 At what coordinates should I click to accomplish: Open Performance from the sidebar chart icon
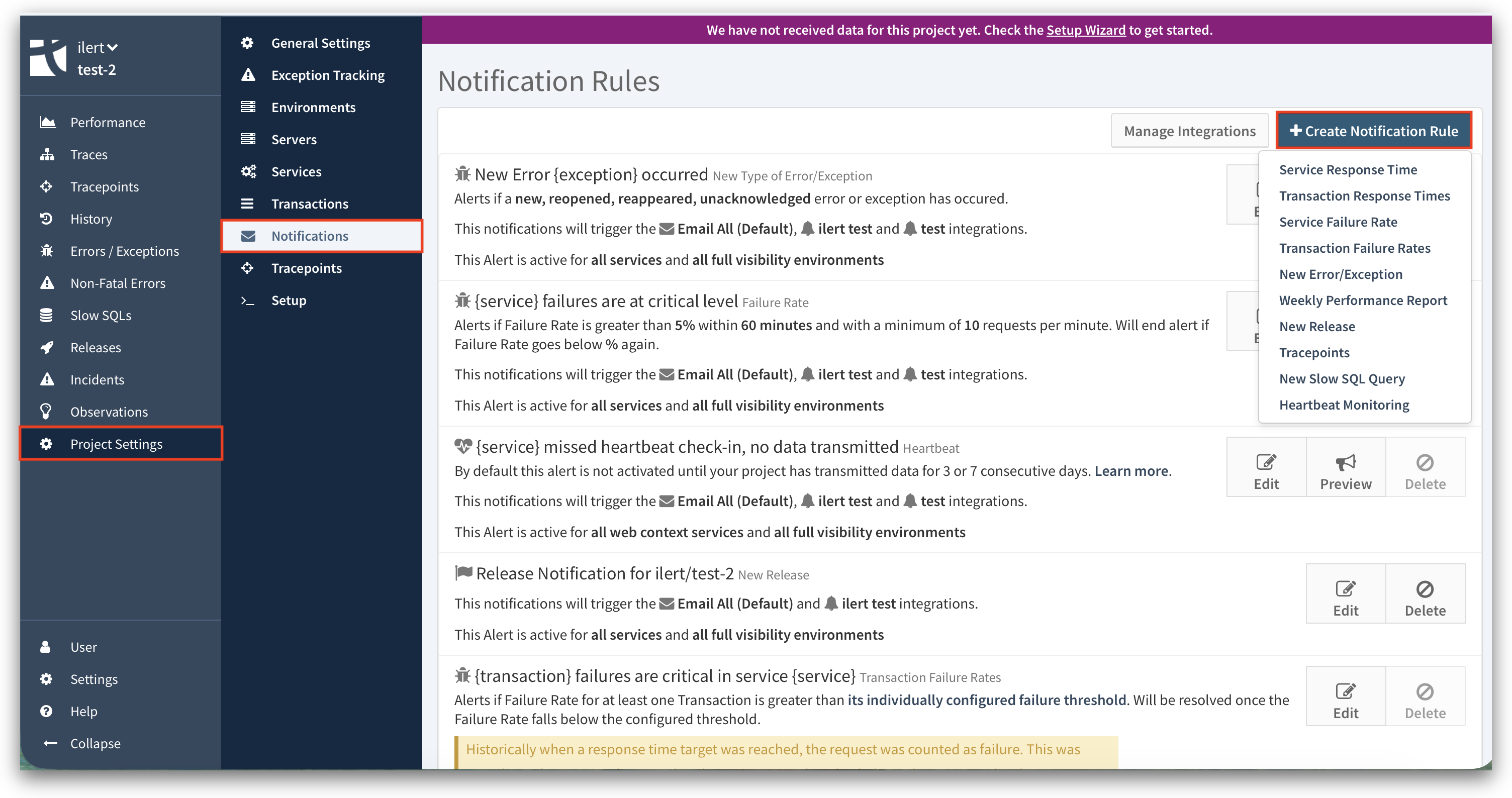tap(48, 122)
